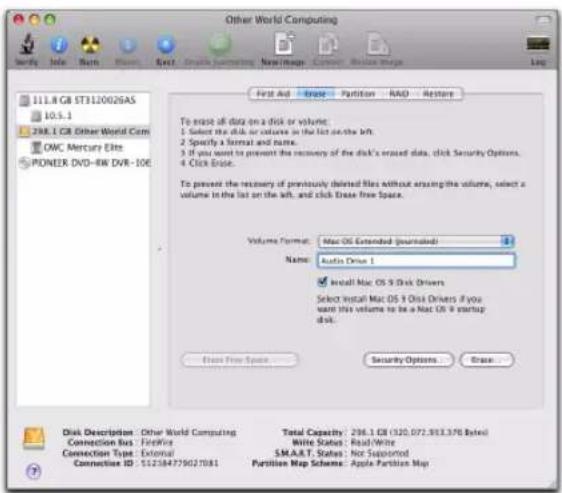562x493 pixels.
Task: Switch to the Restore tab
Action: point(438,94)
